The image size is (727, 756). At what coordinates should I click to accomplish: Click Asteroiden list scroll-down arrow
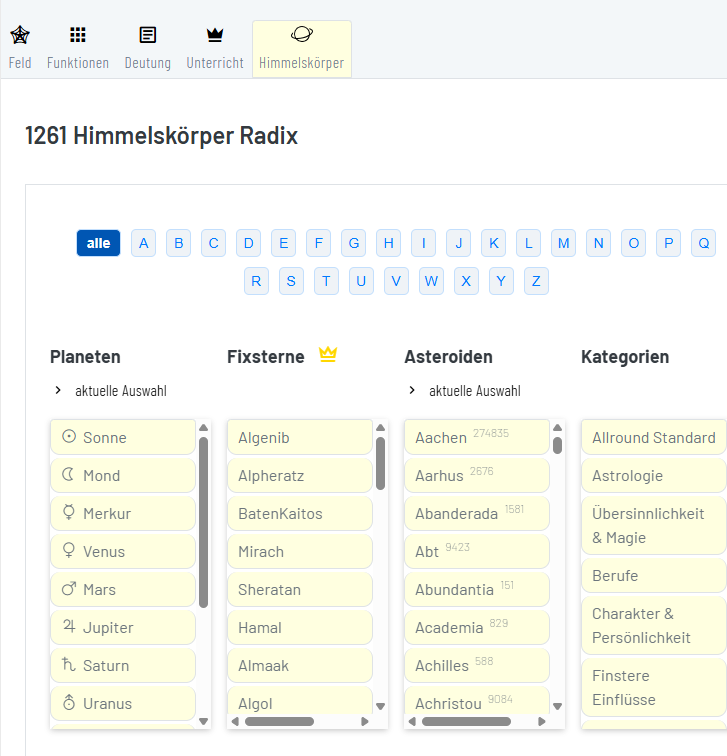point(557,706)
